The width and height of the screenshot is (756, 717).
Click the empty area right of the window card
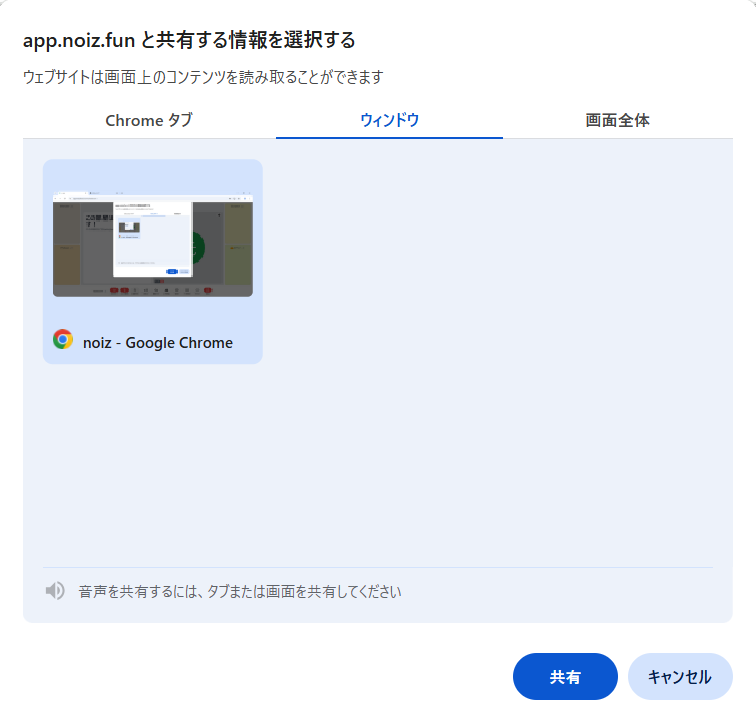pyautogui.click(x=490, y=300)
